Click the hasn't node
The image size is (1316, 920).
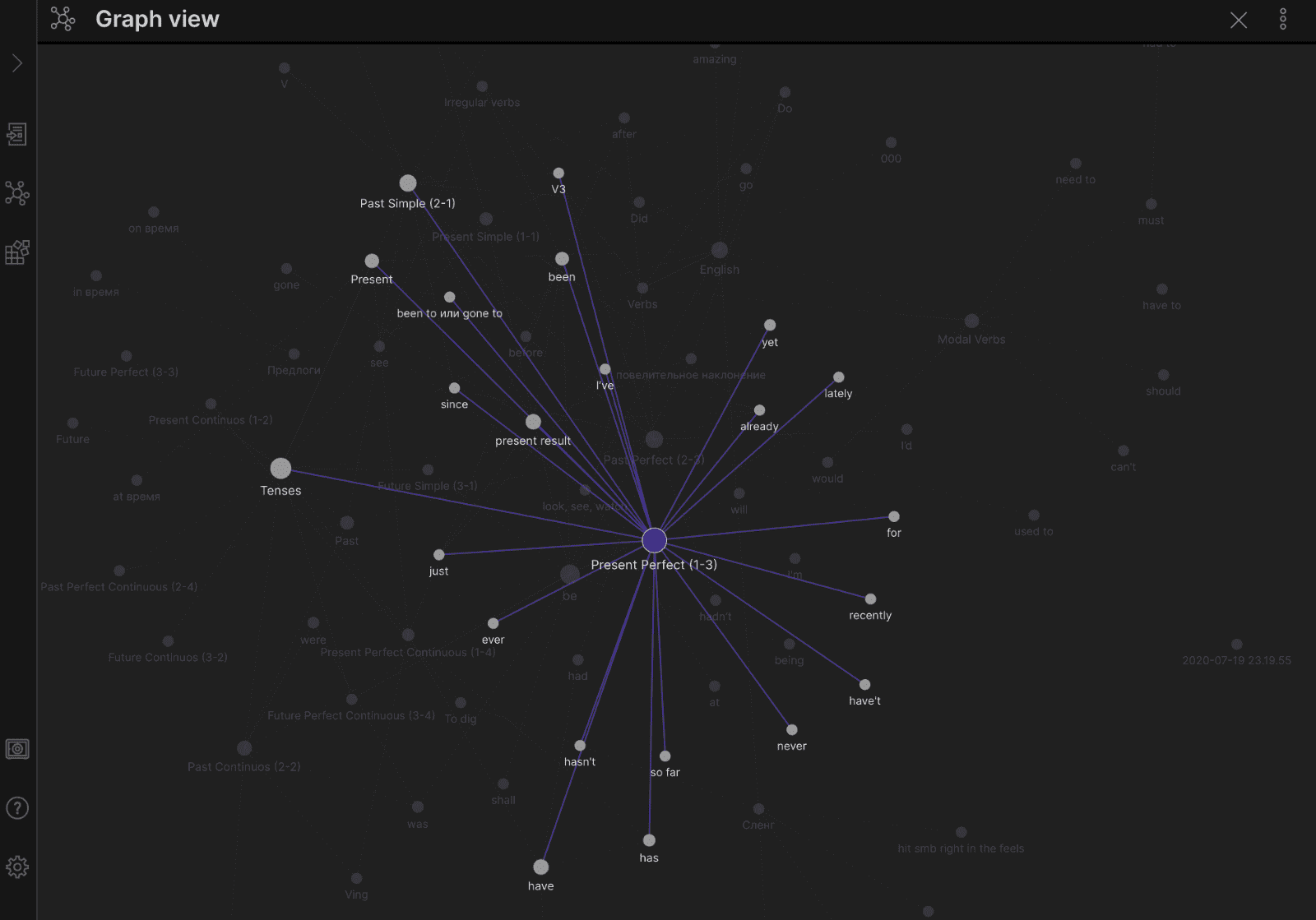point(580,746)
